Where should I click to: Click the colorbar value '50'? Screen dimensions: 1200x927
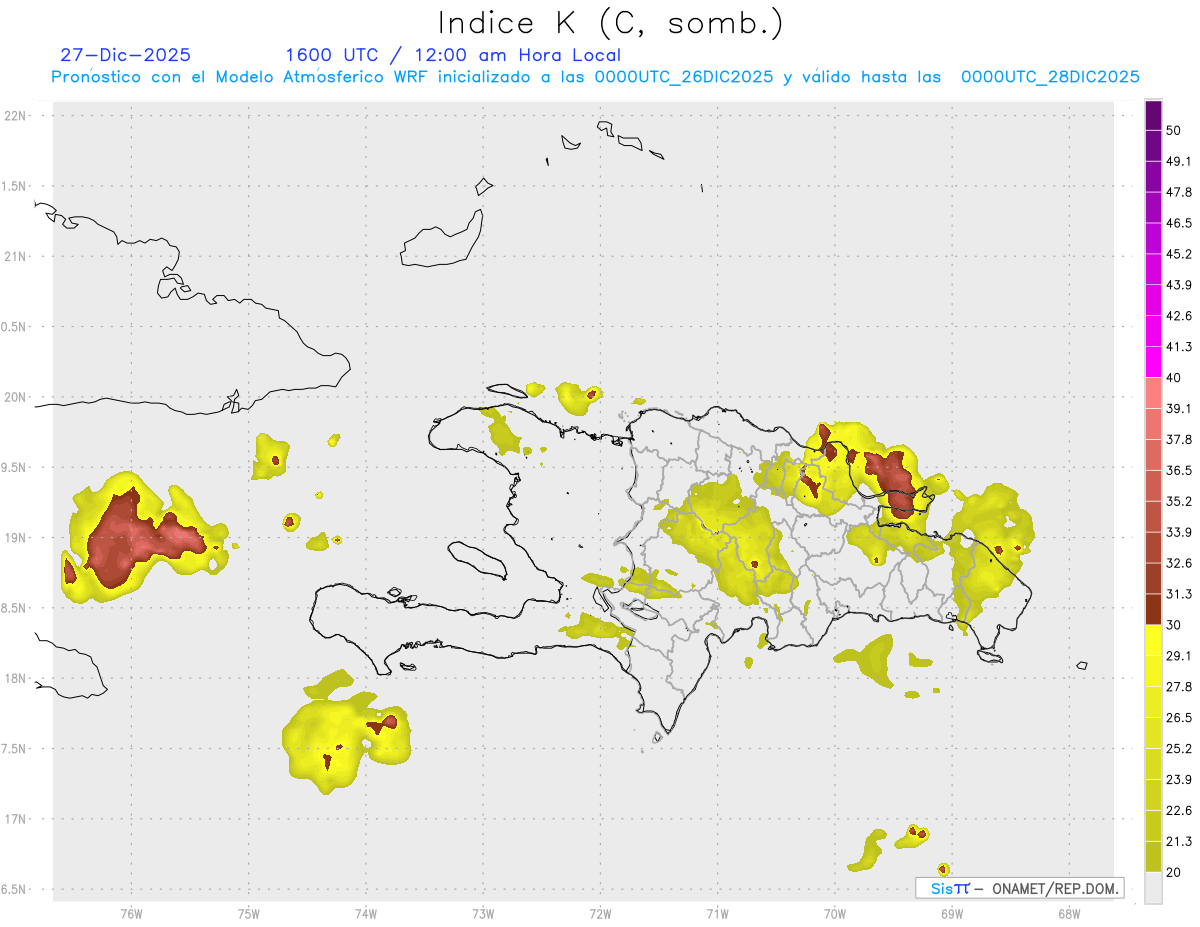click(1173, 131)
